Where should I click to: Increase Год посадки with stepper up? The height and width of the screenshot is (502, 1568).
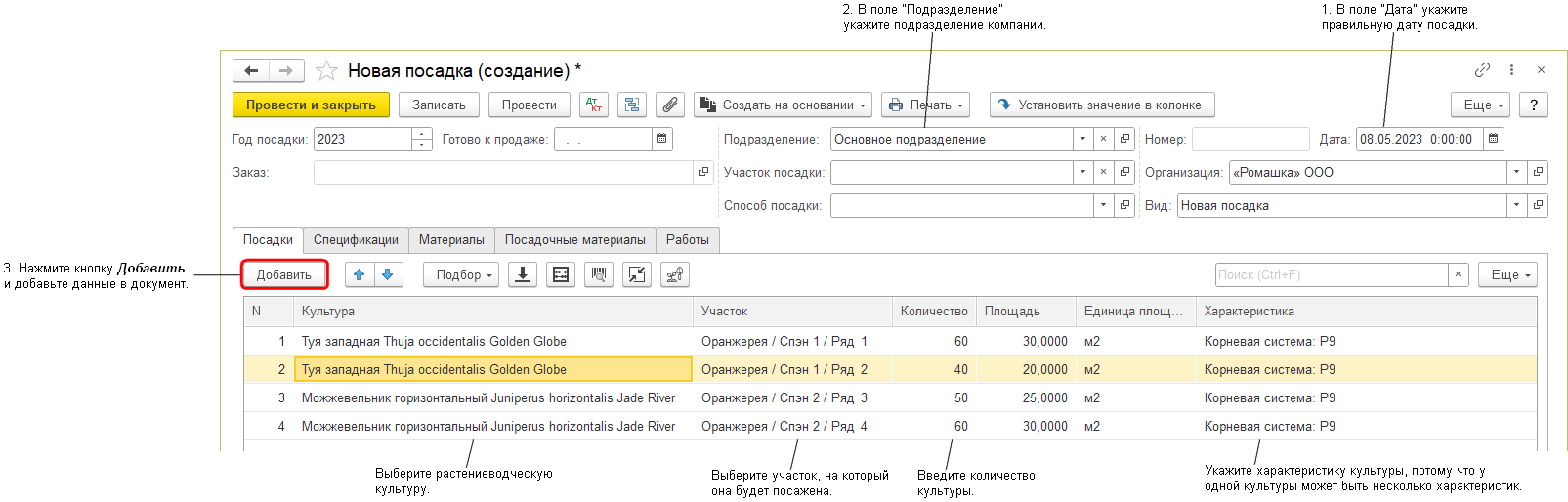(421, 134)
